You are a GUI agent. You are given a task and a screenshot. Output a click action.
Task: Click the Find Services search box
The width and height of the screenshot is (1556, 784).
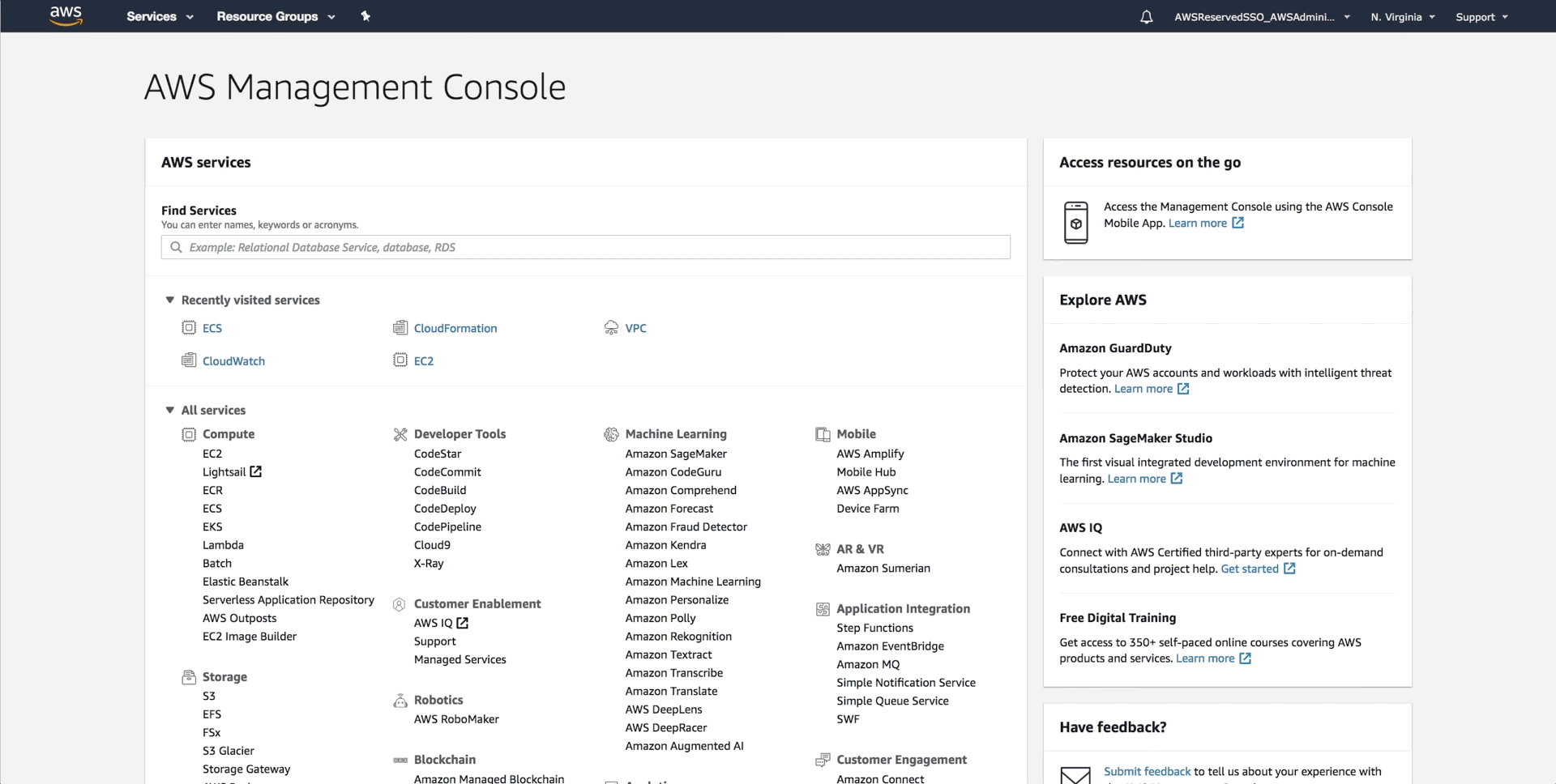tap(585, 247)
